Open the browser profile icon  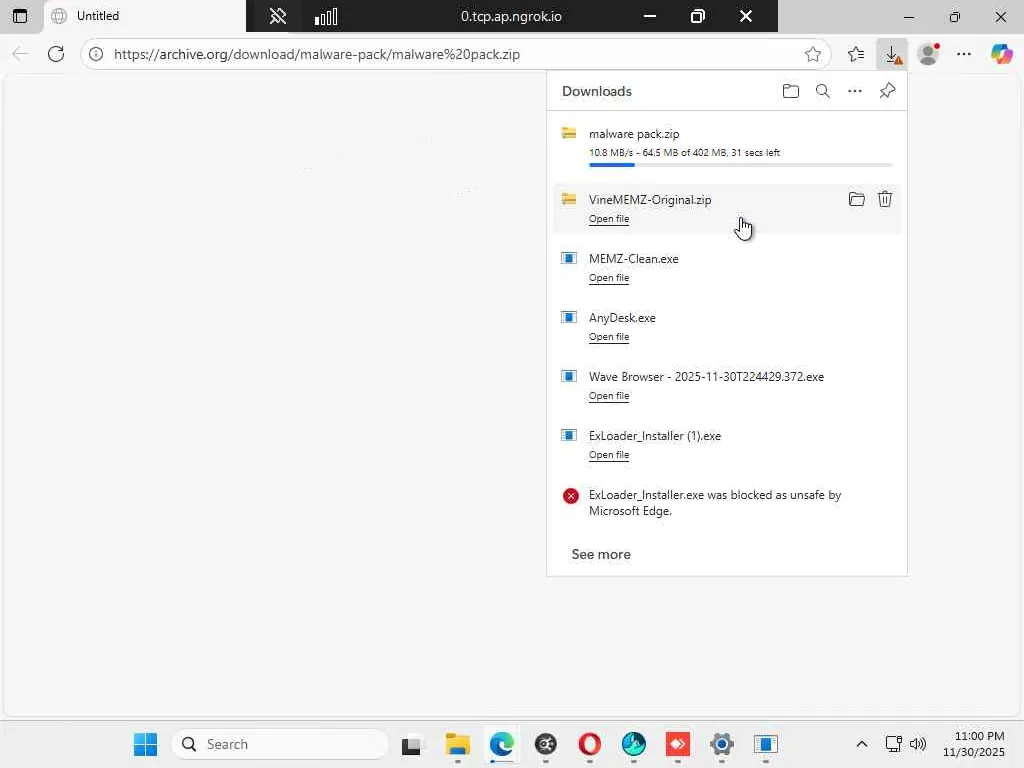pyautogui.click(x=928, y=54)
